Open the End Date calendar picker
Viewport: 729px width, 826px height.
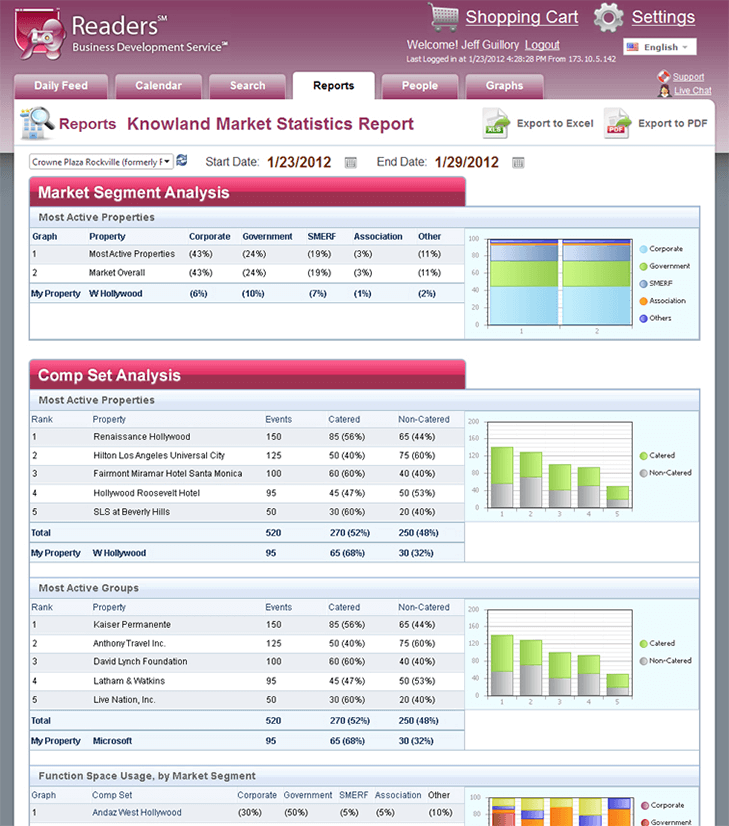[518, 162]
